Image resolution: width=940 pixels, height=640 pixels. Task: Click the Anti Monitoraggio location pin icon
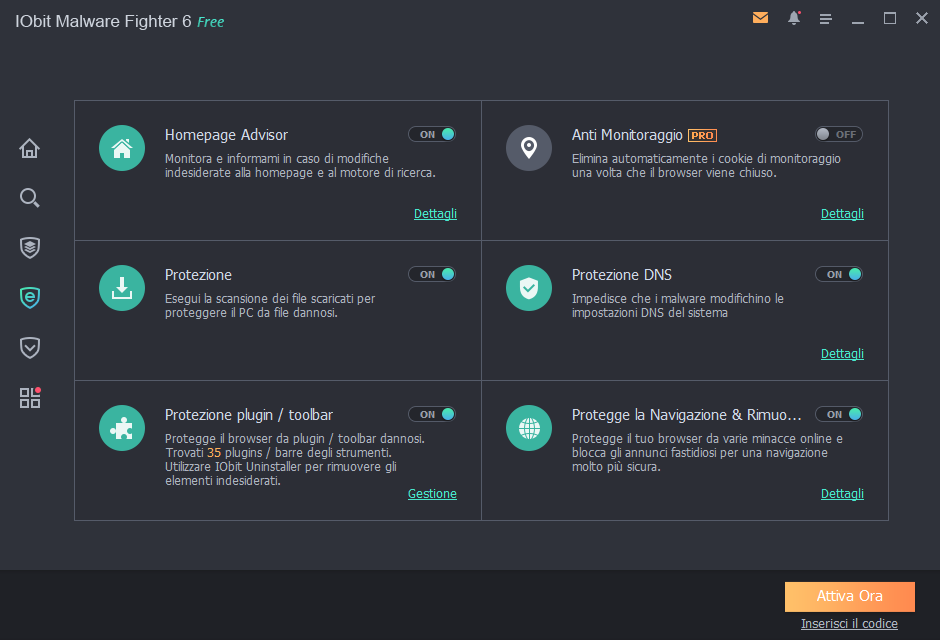529,148
